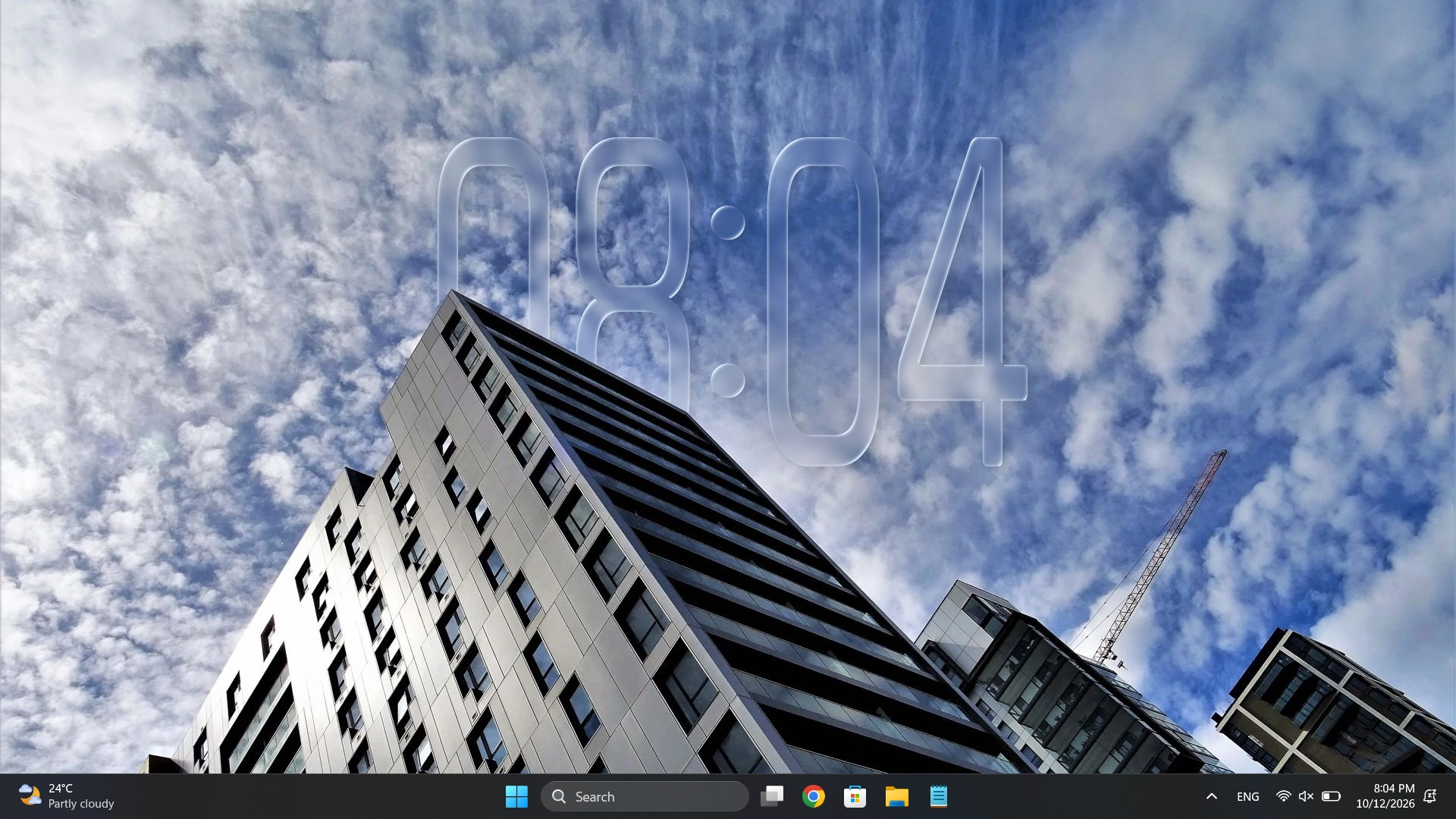This screenshot has height=819, width=1456.
Task: Open the Notepad app on the taskbar
Action: [x=939, y=796]
